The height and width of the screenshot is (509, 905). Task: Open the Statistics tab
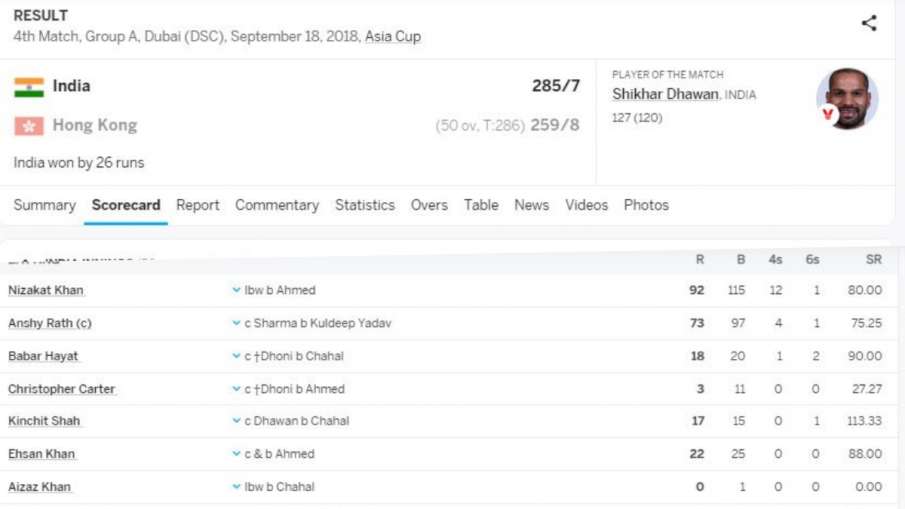coord(364,205)
